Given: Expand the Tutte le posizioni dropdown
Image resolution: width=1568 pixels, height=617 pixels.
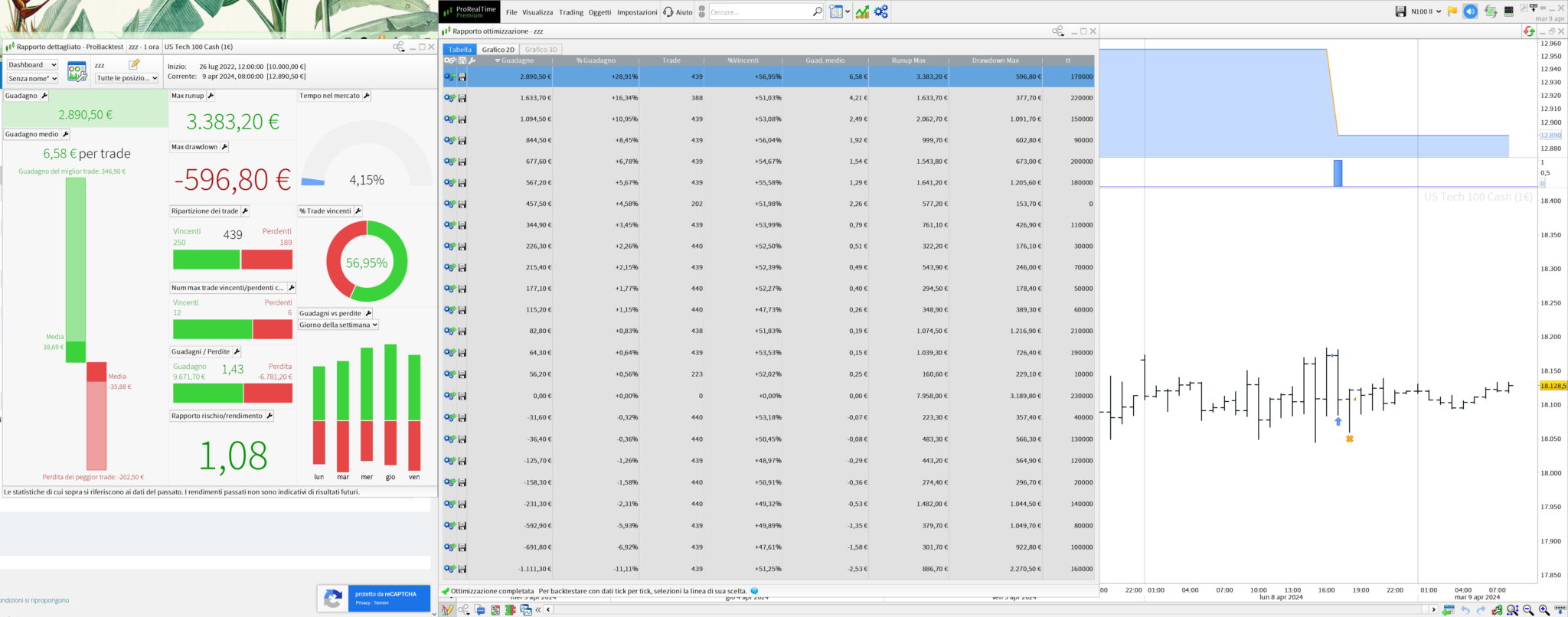Looking at the screenshot, I should click(126, 78).
